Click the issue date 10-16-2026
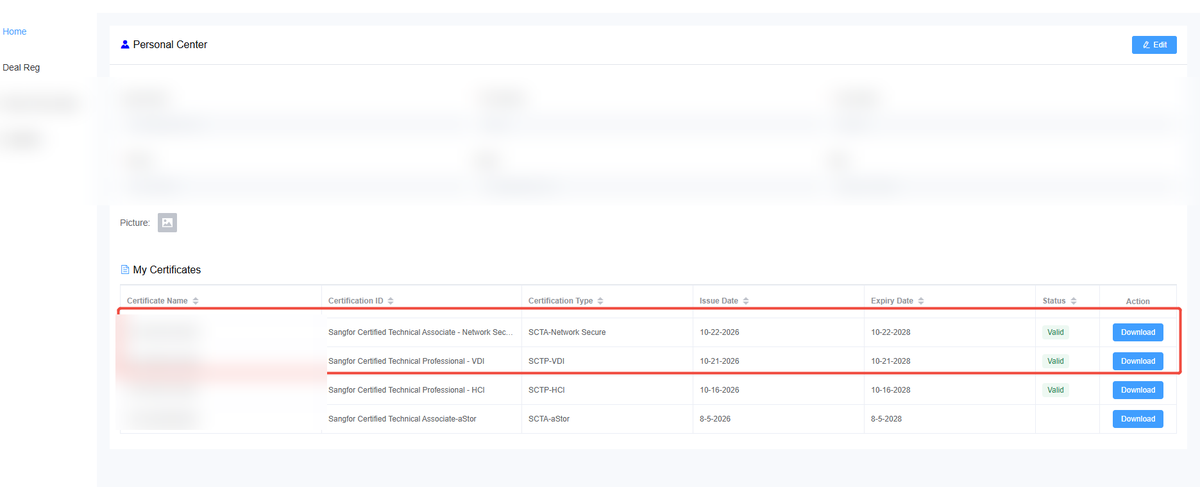Image resolution: width=1200 pixels, height=487 pixels. (x=719, y=390)
